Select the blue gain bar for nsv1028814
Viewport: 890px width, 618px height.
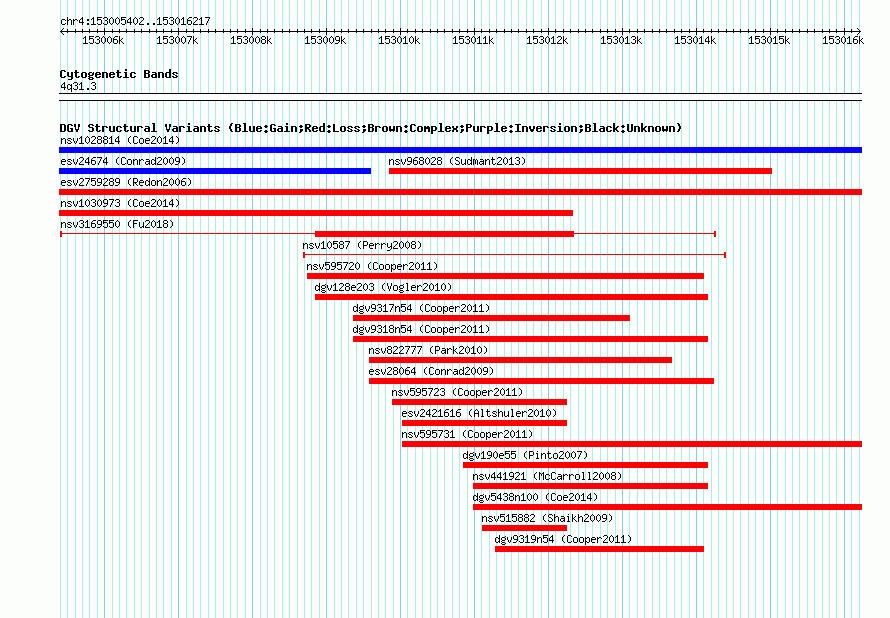tap(460, 150)
